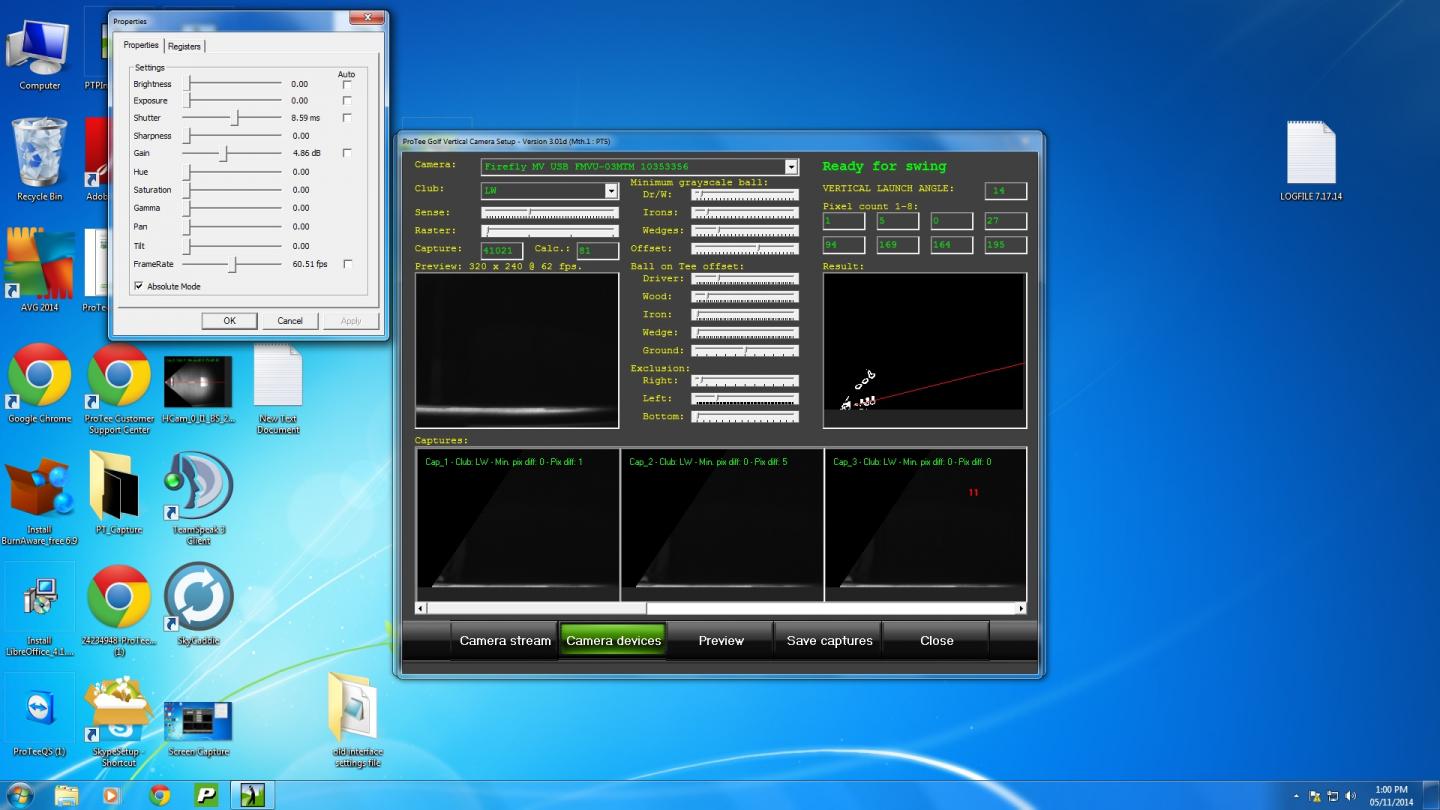Click the Capture value field

(502, 250)
